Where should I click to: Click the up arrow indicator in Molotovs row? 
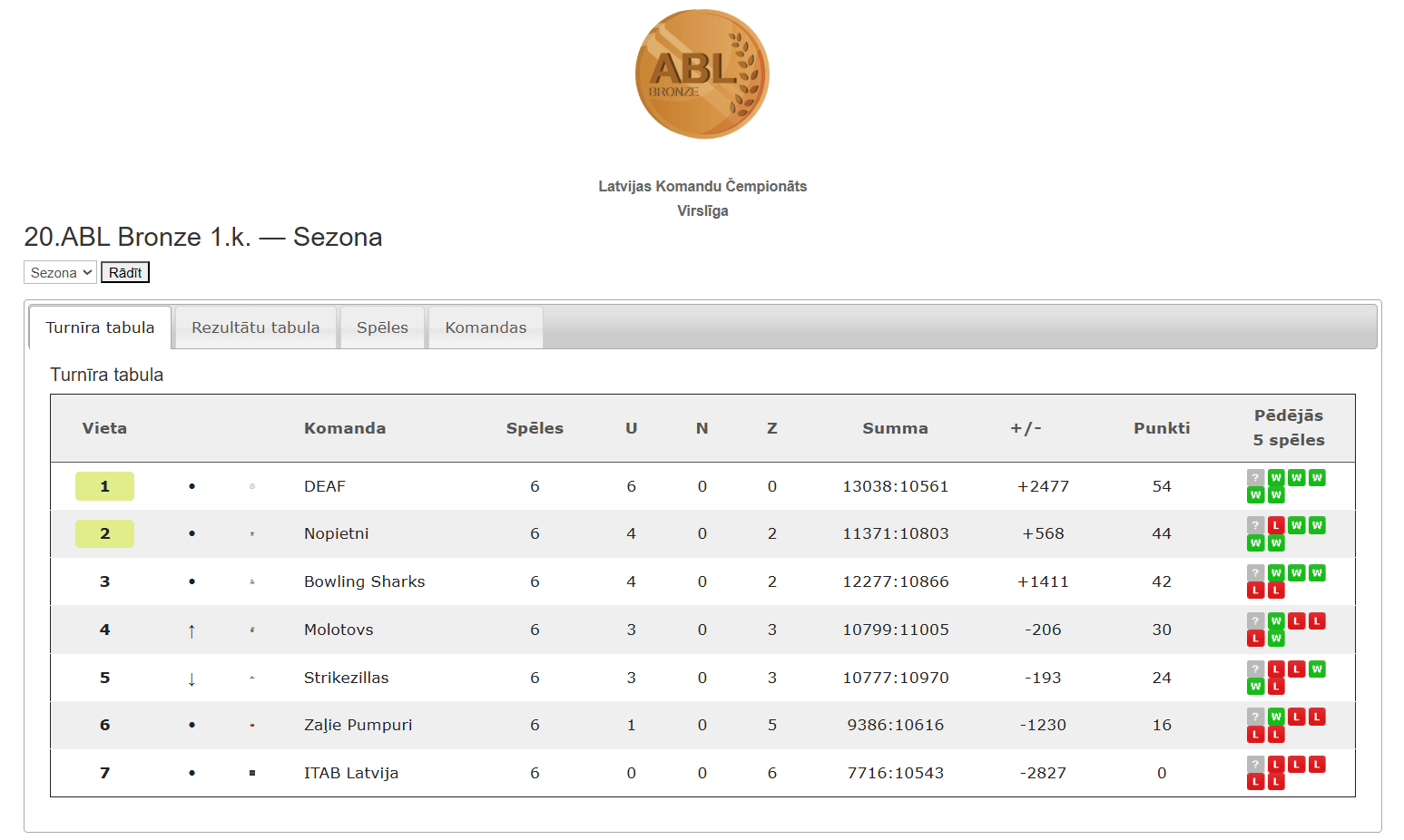point(191,630)
